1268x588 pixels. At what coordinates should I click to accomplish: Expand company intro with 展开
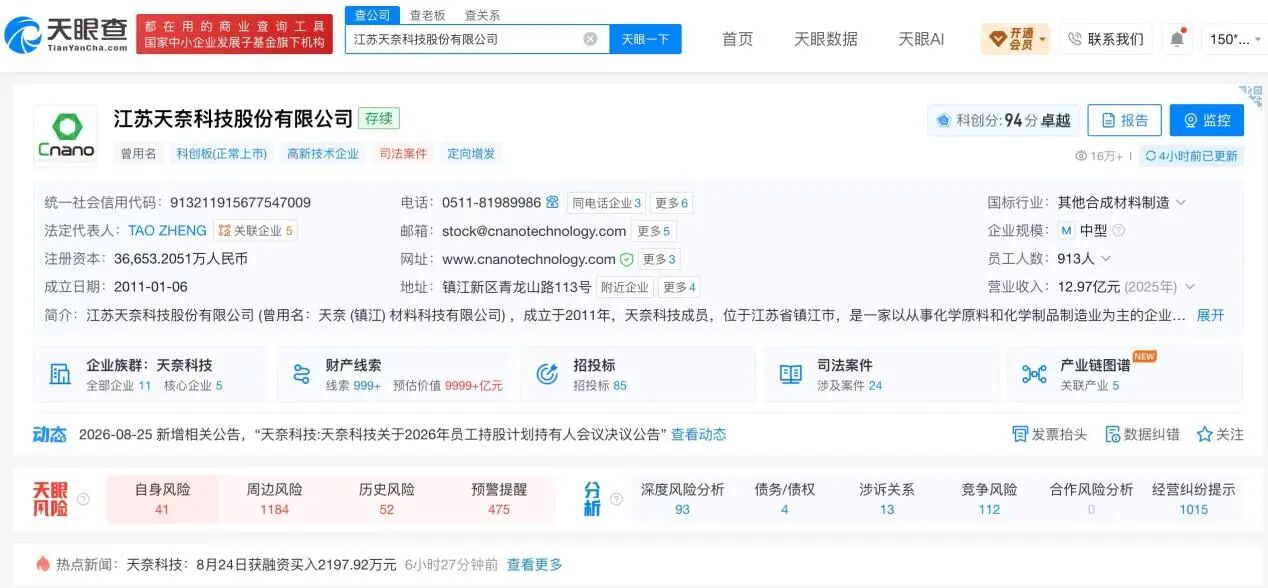1210,315
